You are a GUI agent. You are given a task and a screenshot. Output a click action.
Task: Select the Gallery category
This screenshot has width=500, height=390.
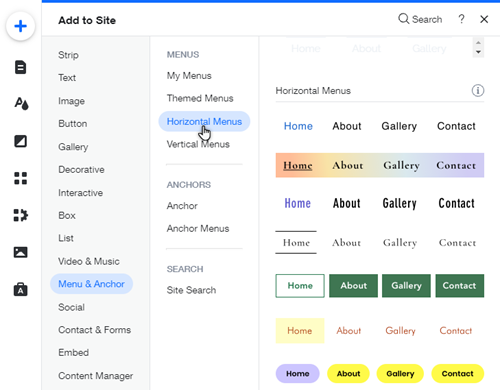click(73, 147)
